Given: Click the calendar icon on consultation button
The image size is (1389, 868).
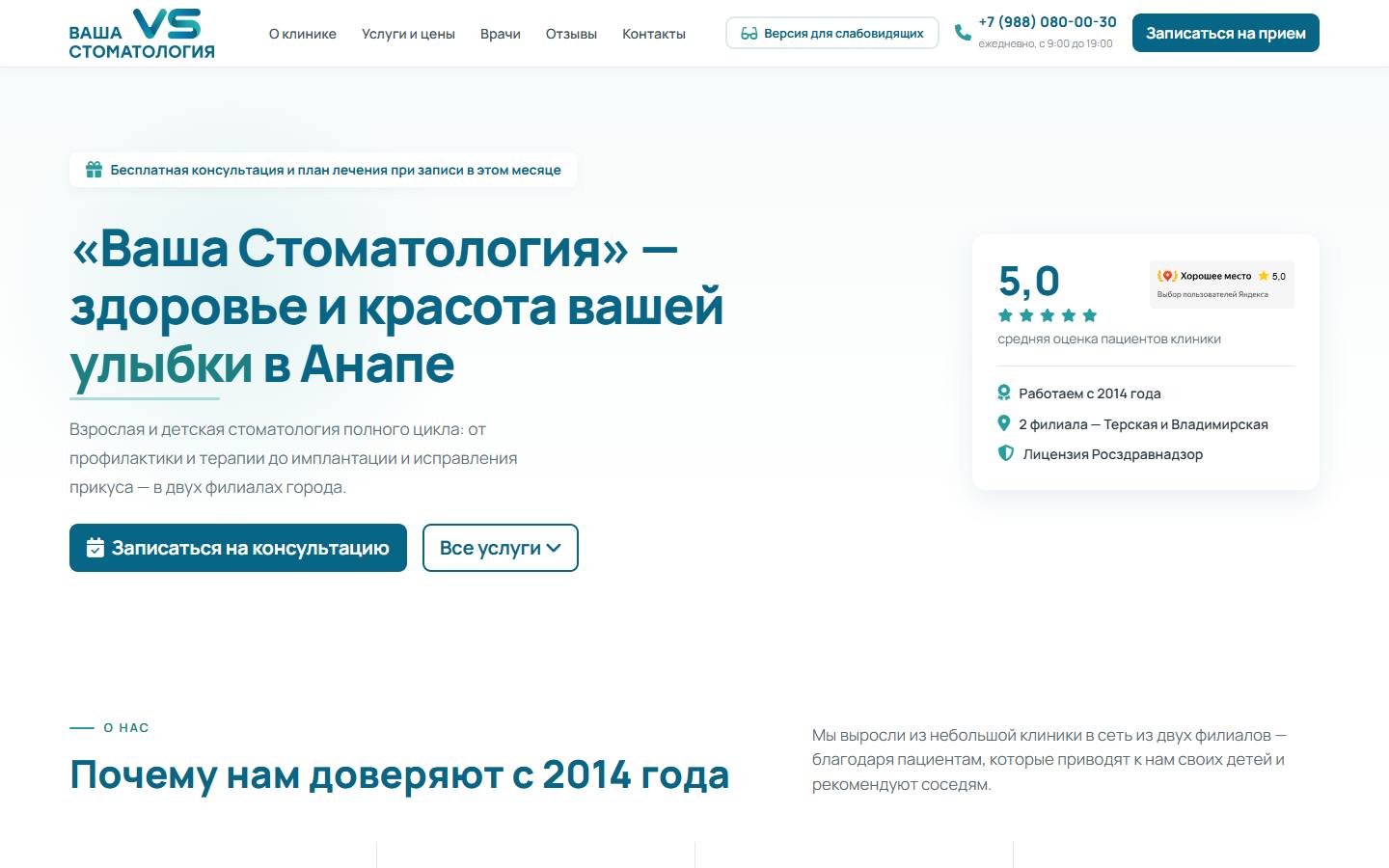Looking at the screenshot, I should 95,548.
